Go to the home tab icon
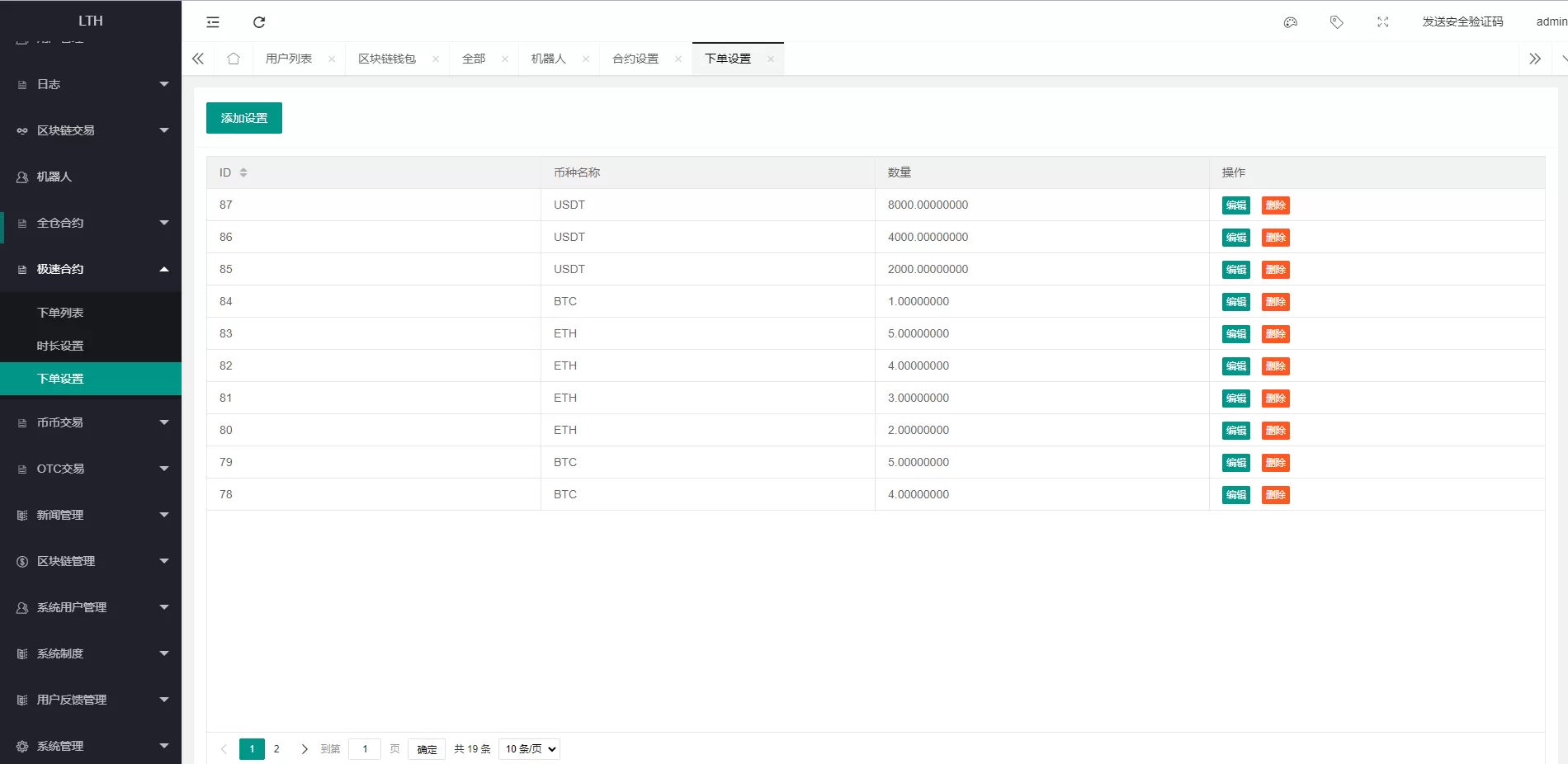The height and width of the screenshot is (764, 1568). coord(234,59)
